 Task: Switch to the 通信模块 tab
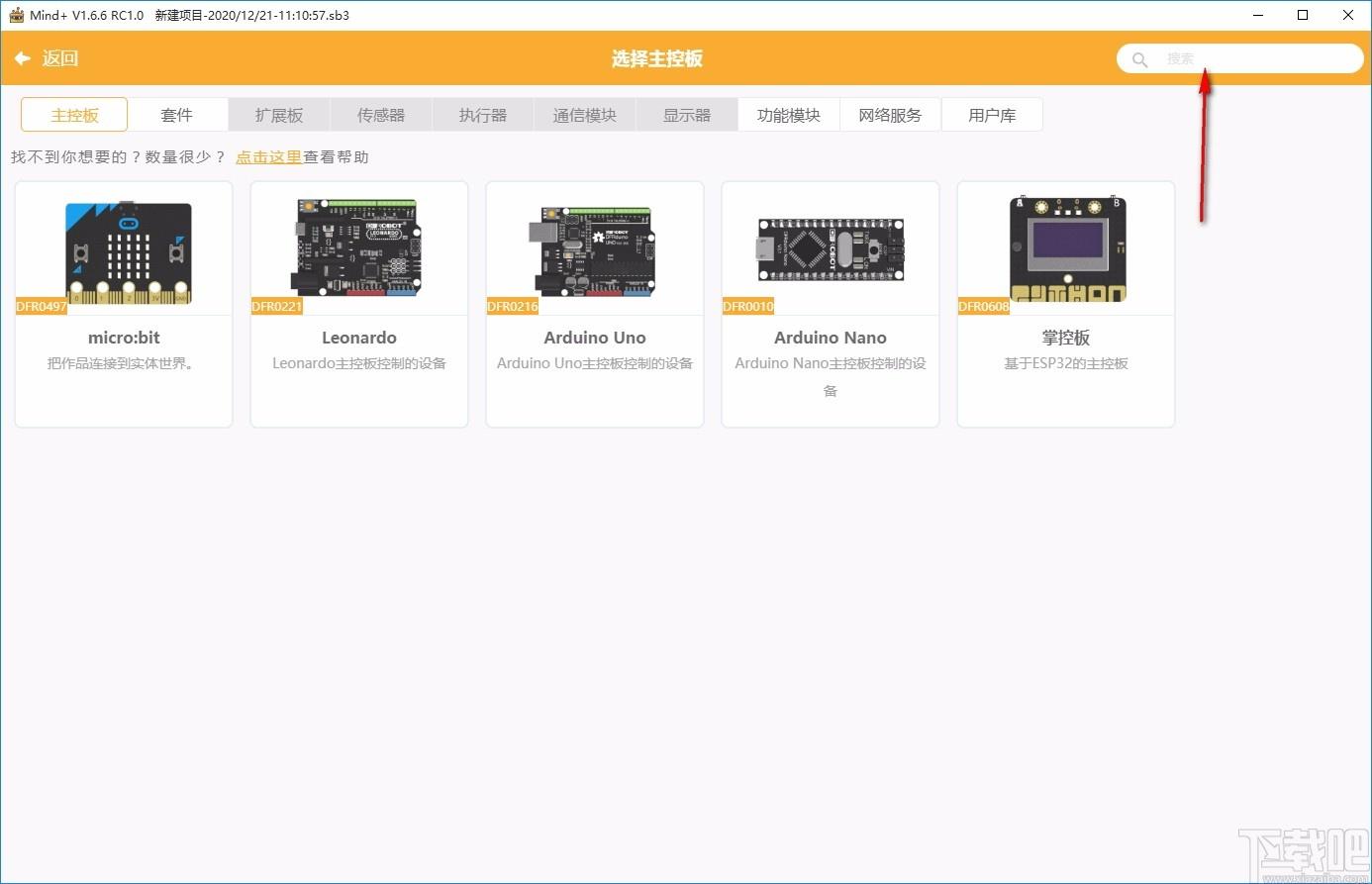(585, 115)
